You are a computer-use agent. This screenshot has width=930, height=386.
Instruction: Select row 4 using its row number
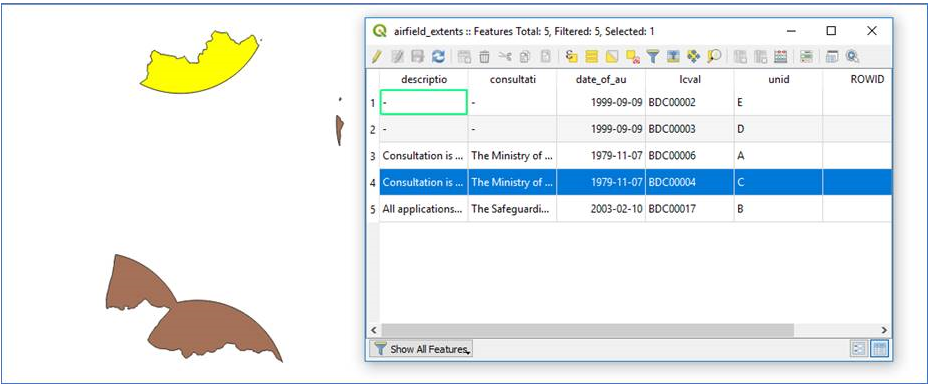[372, 183]
